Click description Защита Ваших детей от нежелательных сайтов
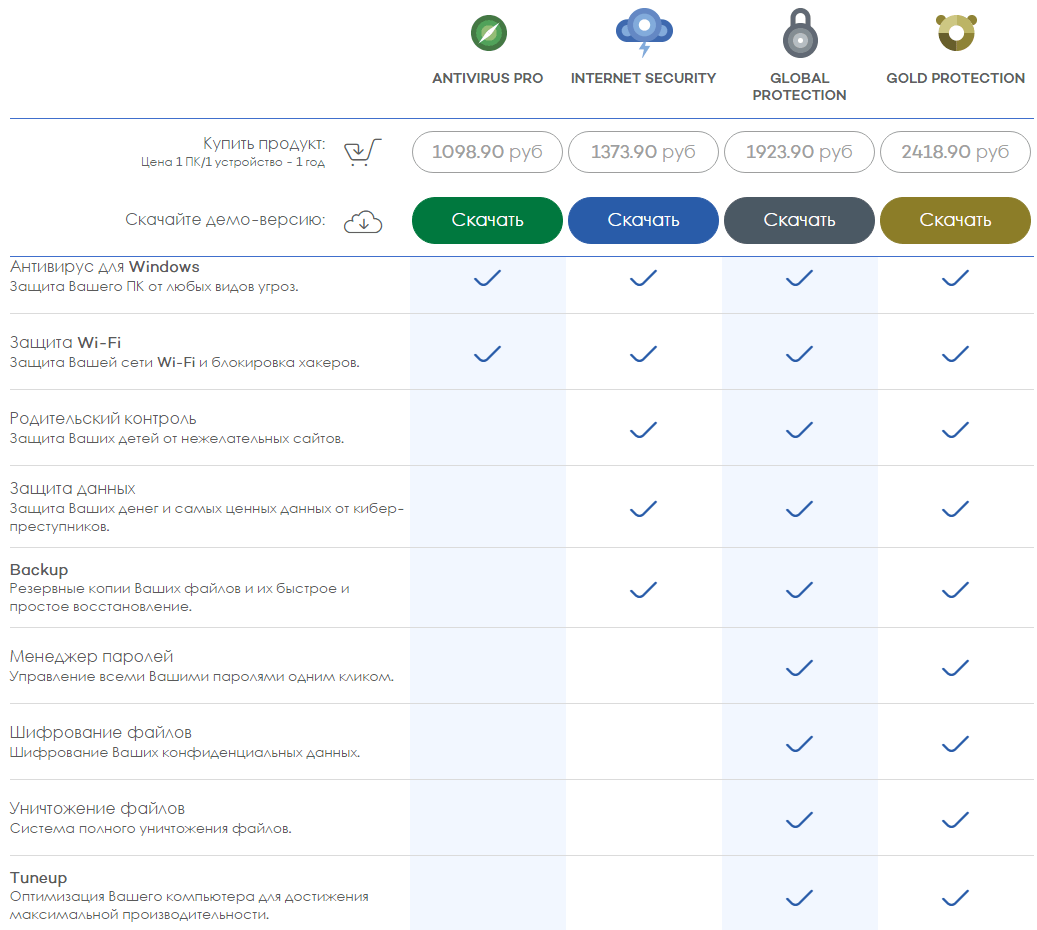The image size is (1037, 930). [x=177, y=439]
